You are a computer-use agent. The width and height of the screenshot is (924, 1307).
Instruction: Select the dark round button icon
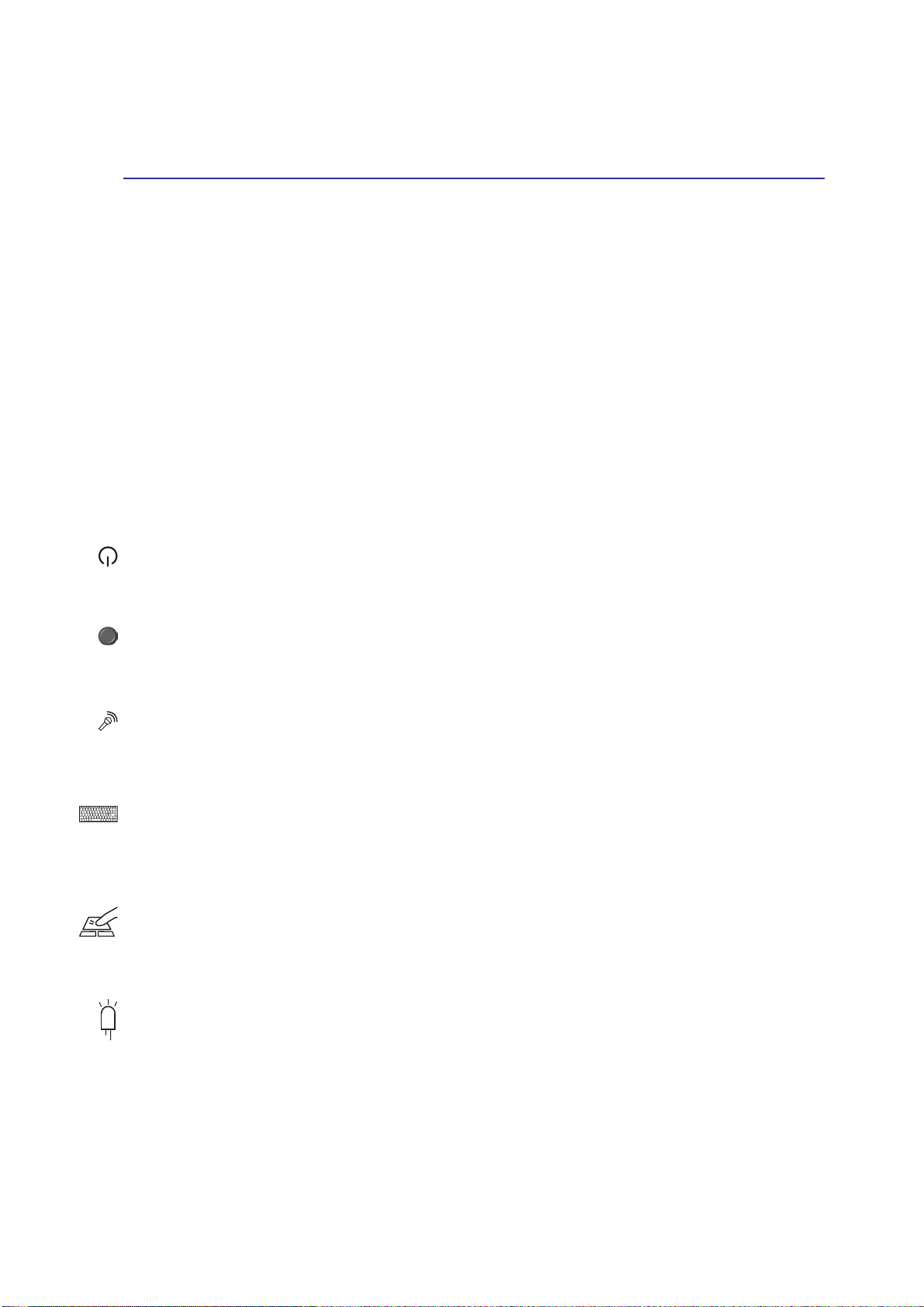[x=108, y=637]
